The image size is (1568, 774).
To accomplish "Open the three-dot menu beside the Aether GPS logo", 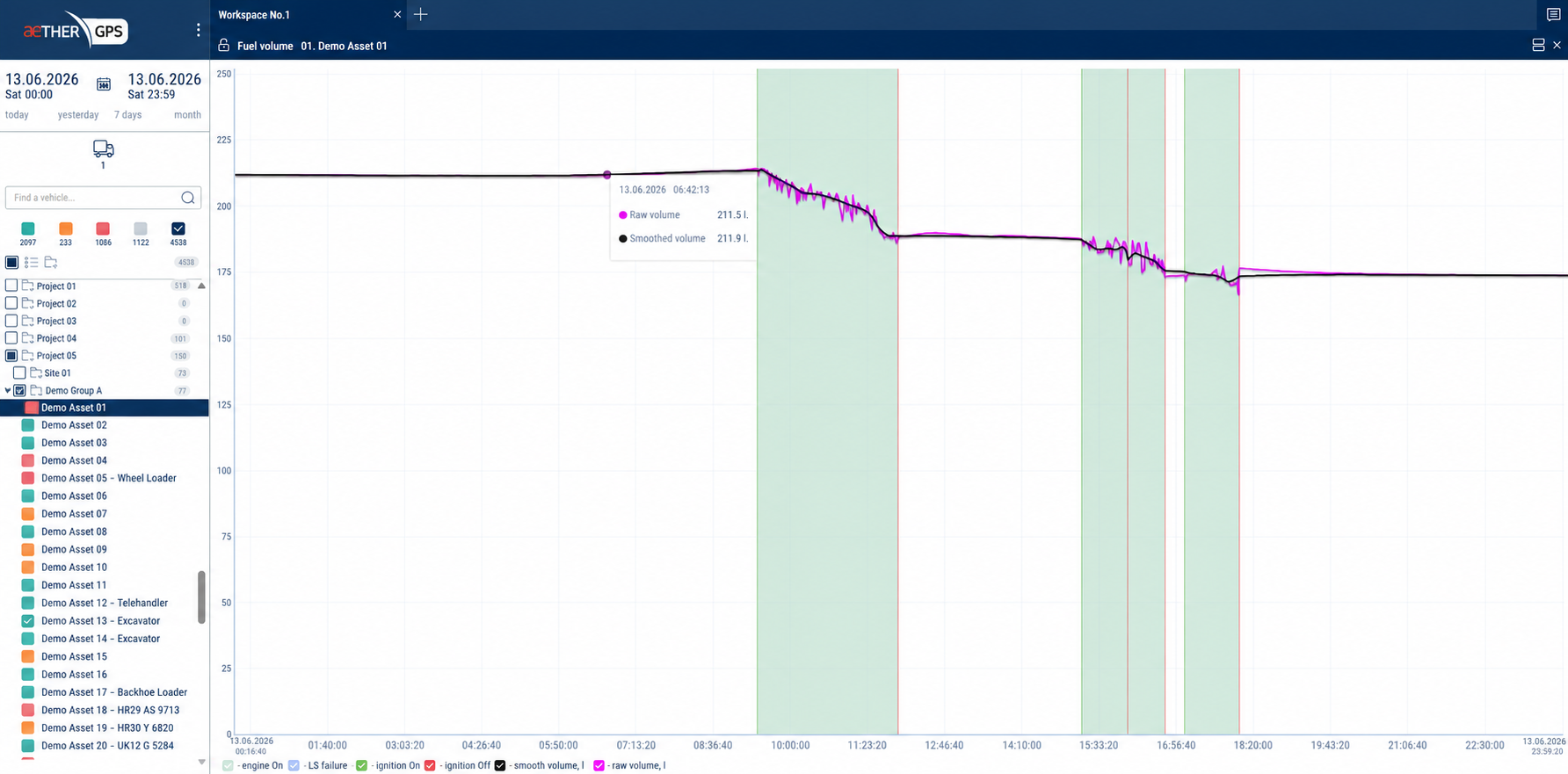I will tap(198, 30).
